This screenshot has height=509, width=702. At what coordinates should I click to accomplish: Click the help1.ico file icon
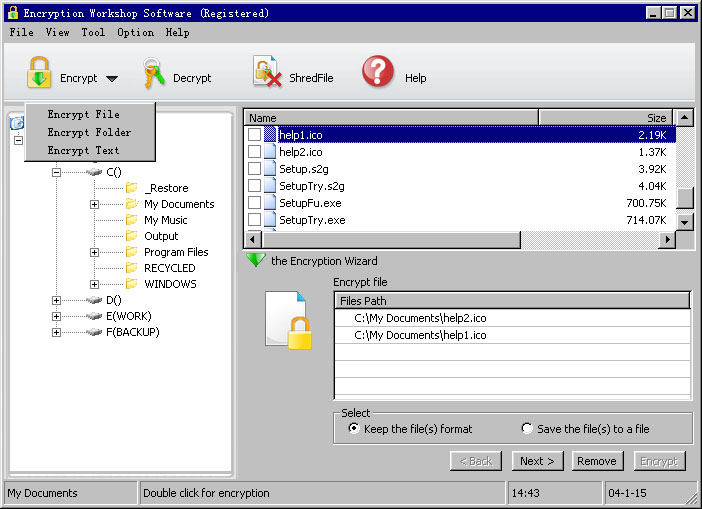tap(270, 135)
